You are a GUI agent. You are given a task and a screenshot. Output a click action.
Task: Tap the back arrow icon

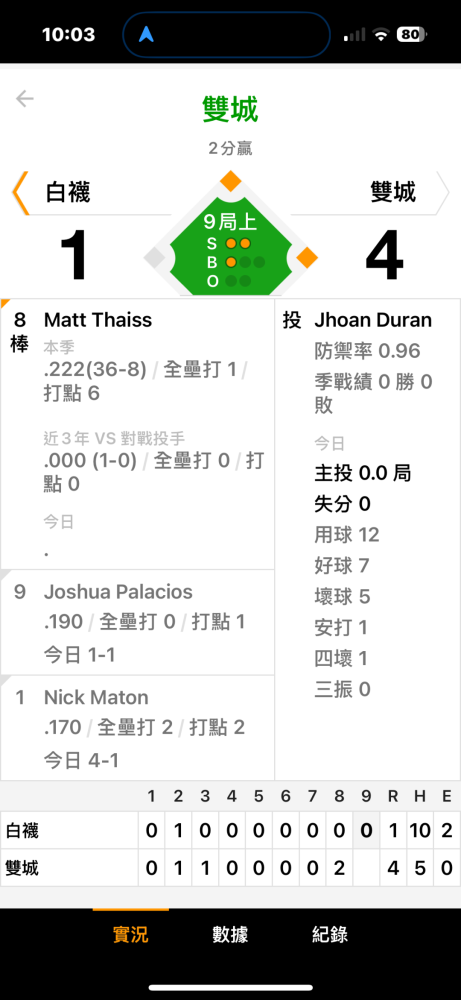point(25,98)
